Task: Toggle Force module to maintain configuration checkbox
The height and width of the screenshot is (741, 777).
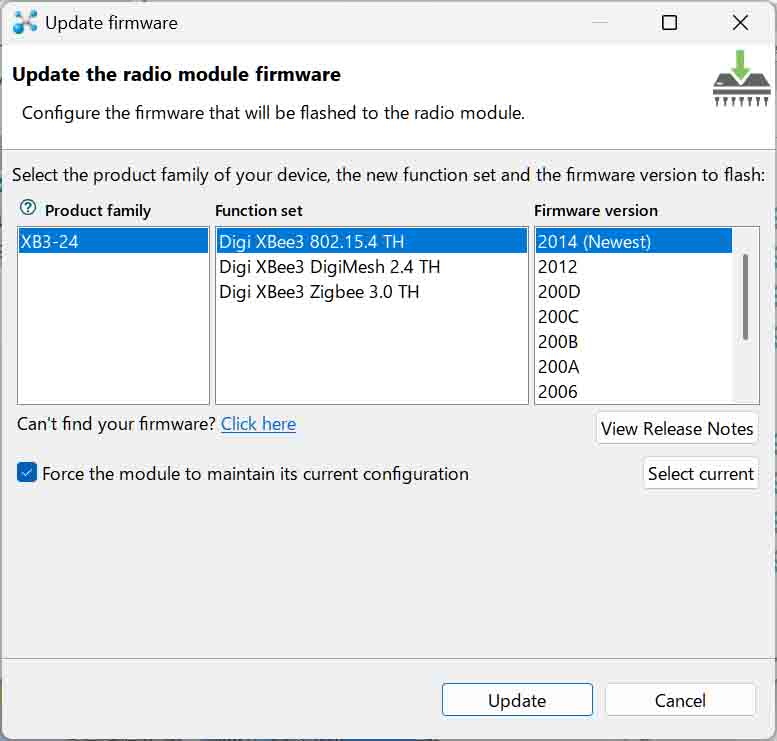Action: pos(27,472)
